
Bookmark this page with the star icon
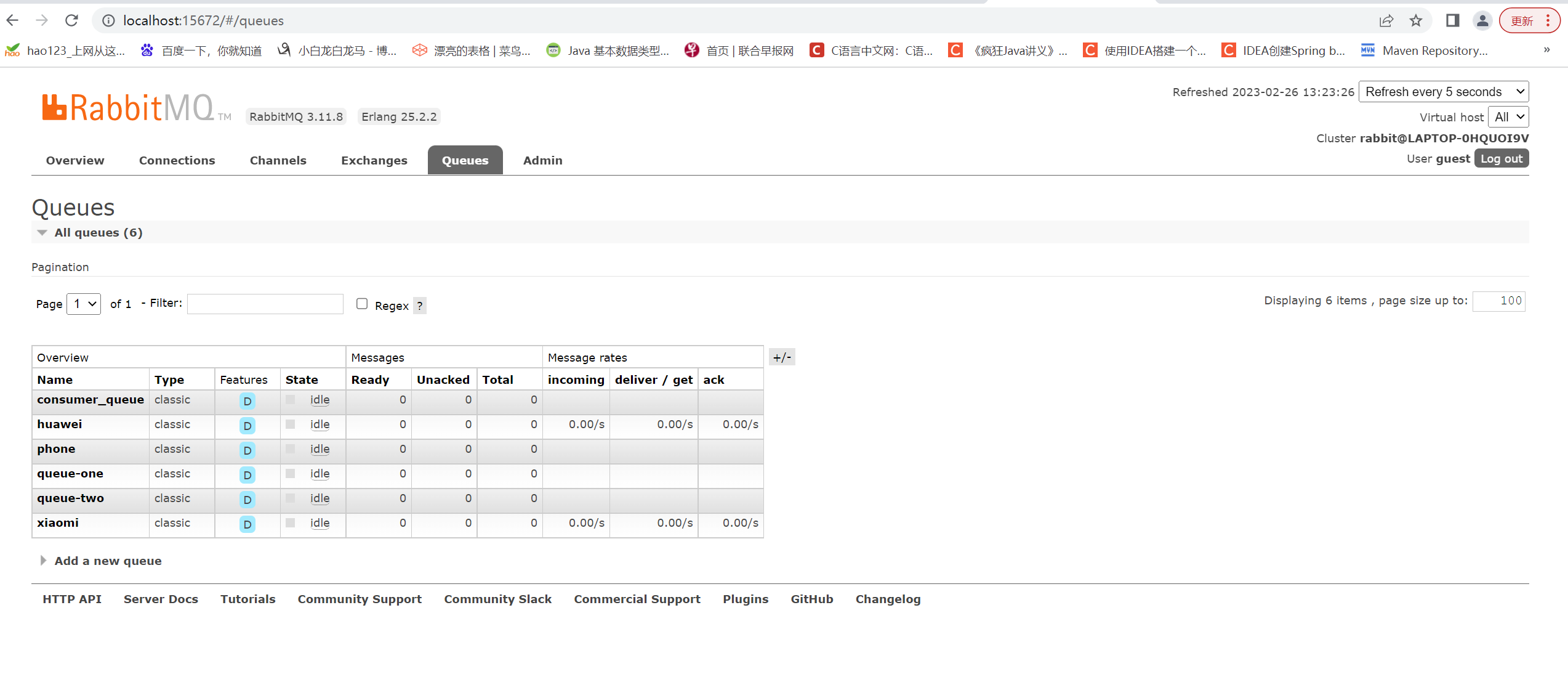tap(1416, 20)
